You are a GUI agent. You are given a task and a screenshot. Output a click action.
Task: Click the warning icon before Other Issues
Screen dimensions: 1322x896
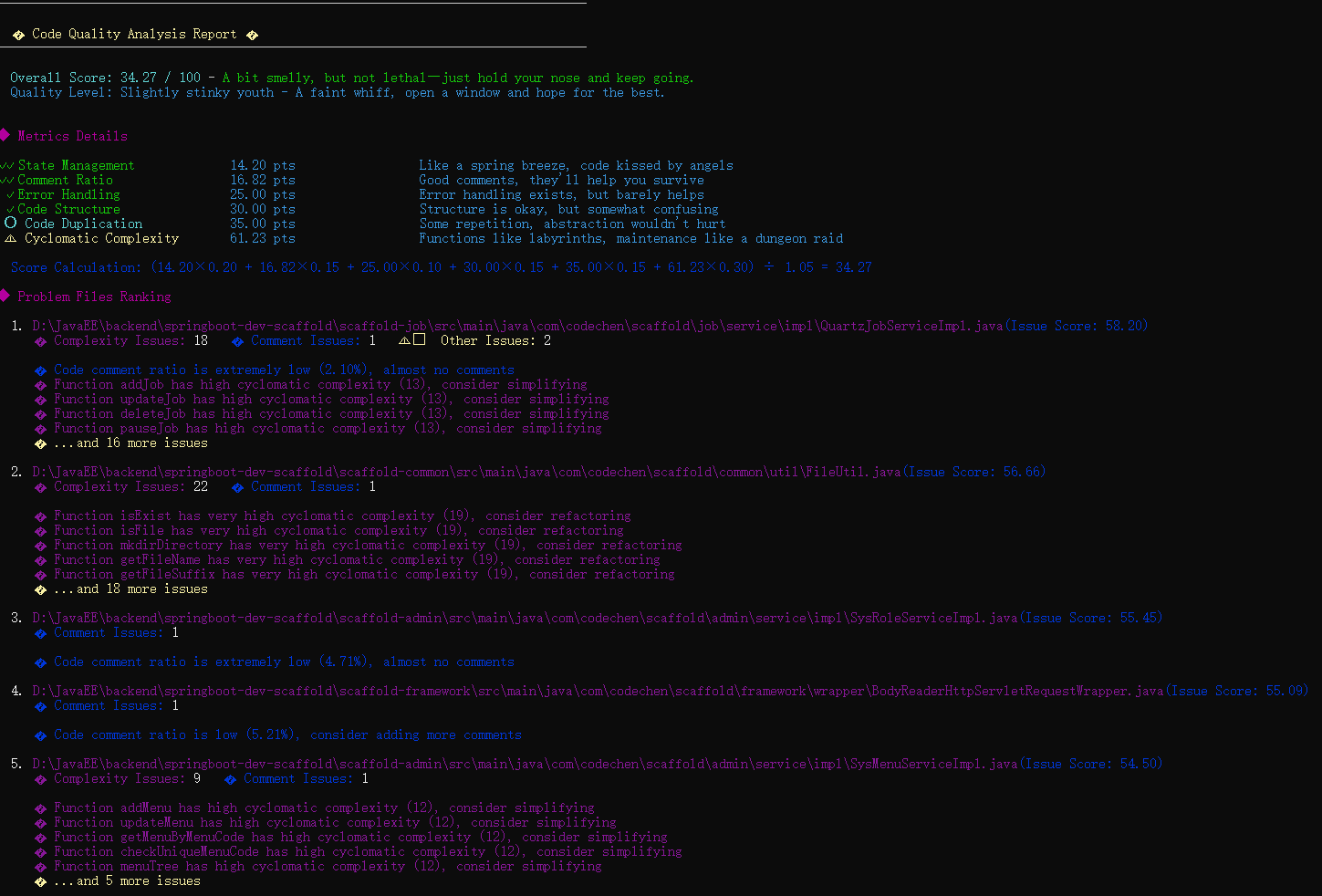tap(404, 340)
